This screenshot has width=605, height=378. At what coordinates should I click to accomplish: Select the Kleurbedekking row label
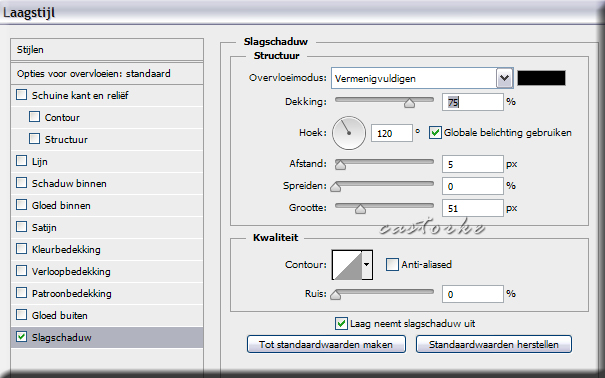pos(66,250)
